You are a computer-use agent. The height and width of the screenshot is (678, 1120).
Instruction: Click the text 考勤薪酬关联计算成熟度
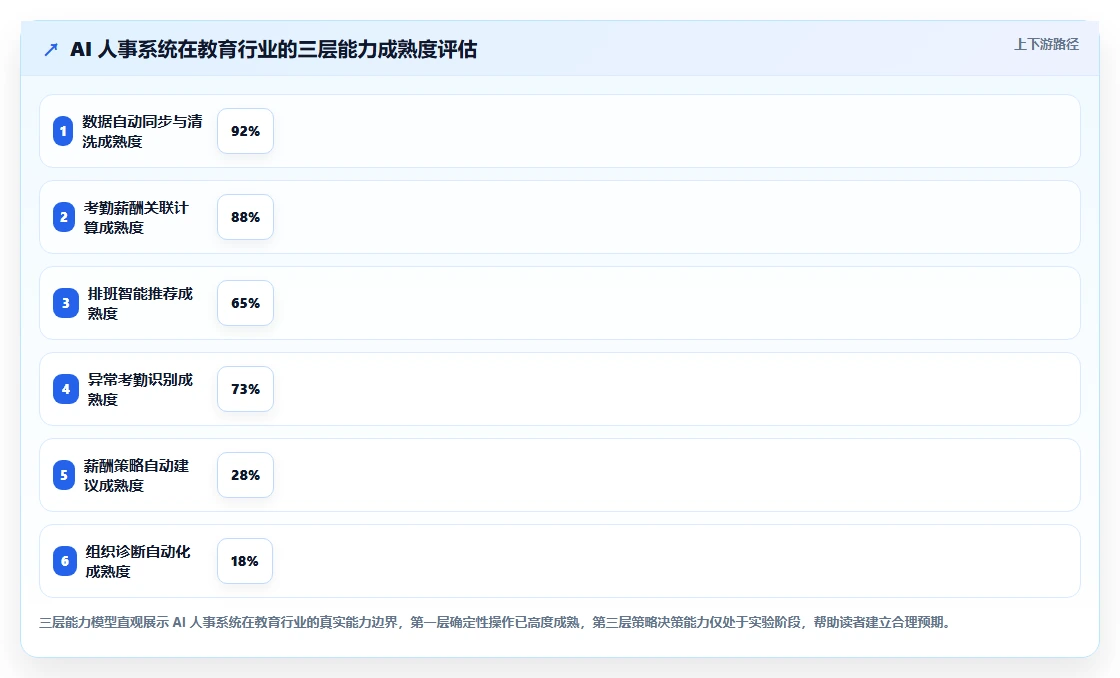pyautogui.click(x=136, y=217)
